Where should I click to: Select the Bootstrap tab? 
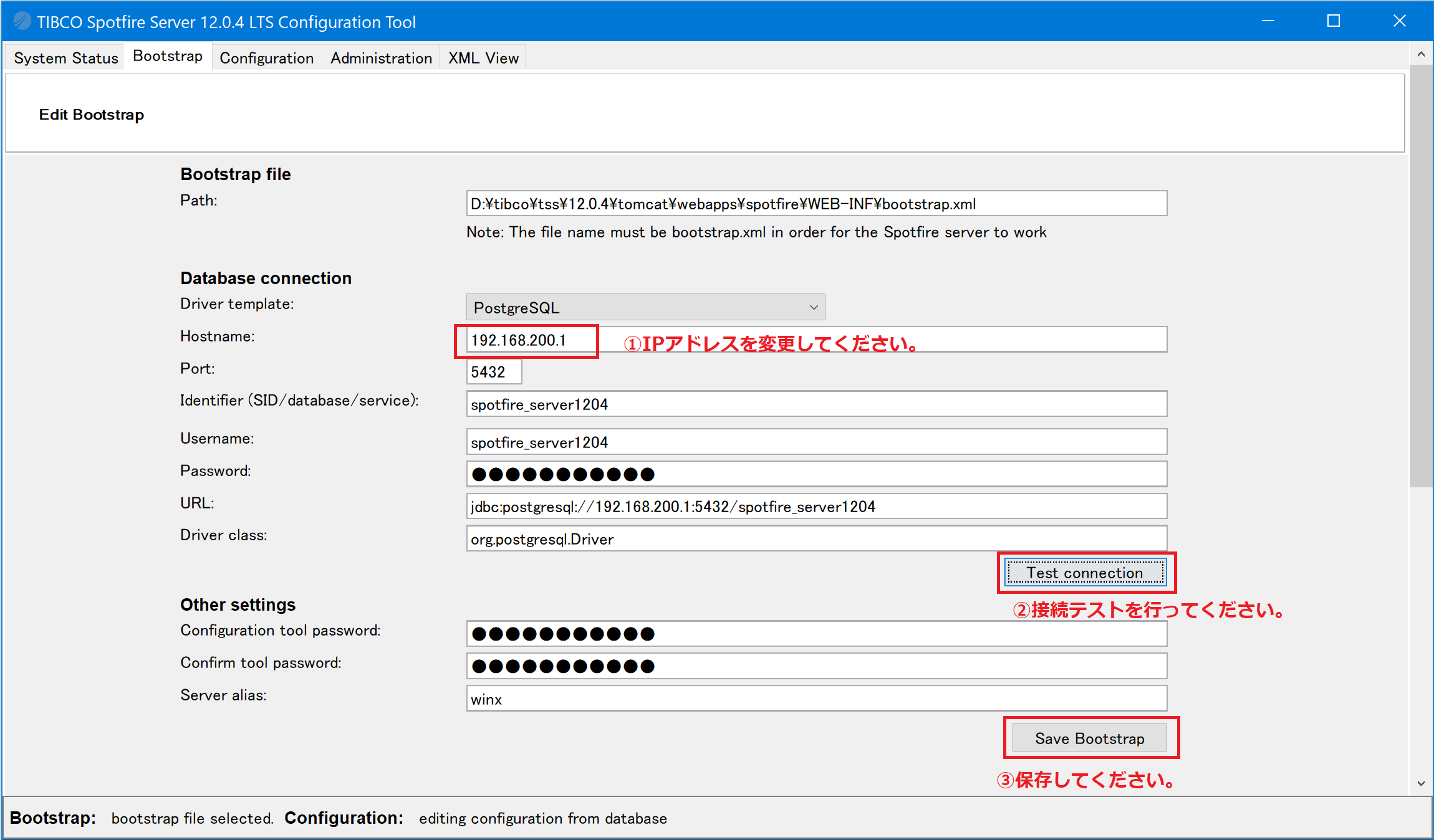168,56
